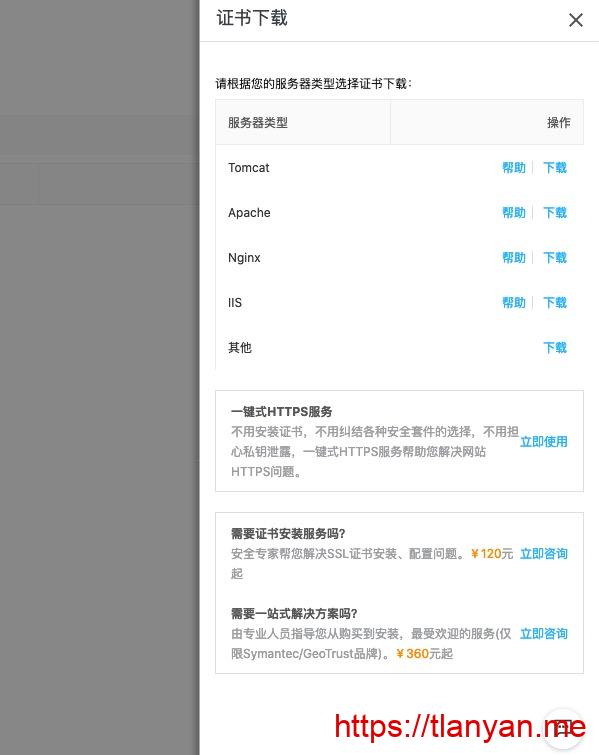Click the 服务器类型 column header
This screenshot has height=755, width=599.
(x=258, y=123)
